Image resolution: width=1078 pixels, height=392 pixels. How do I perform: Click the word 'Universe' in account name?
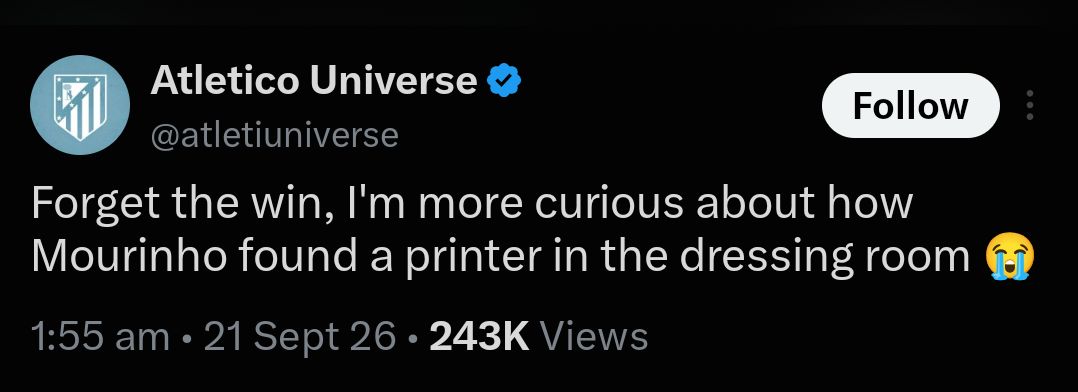point(393,80)
